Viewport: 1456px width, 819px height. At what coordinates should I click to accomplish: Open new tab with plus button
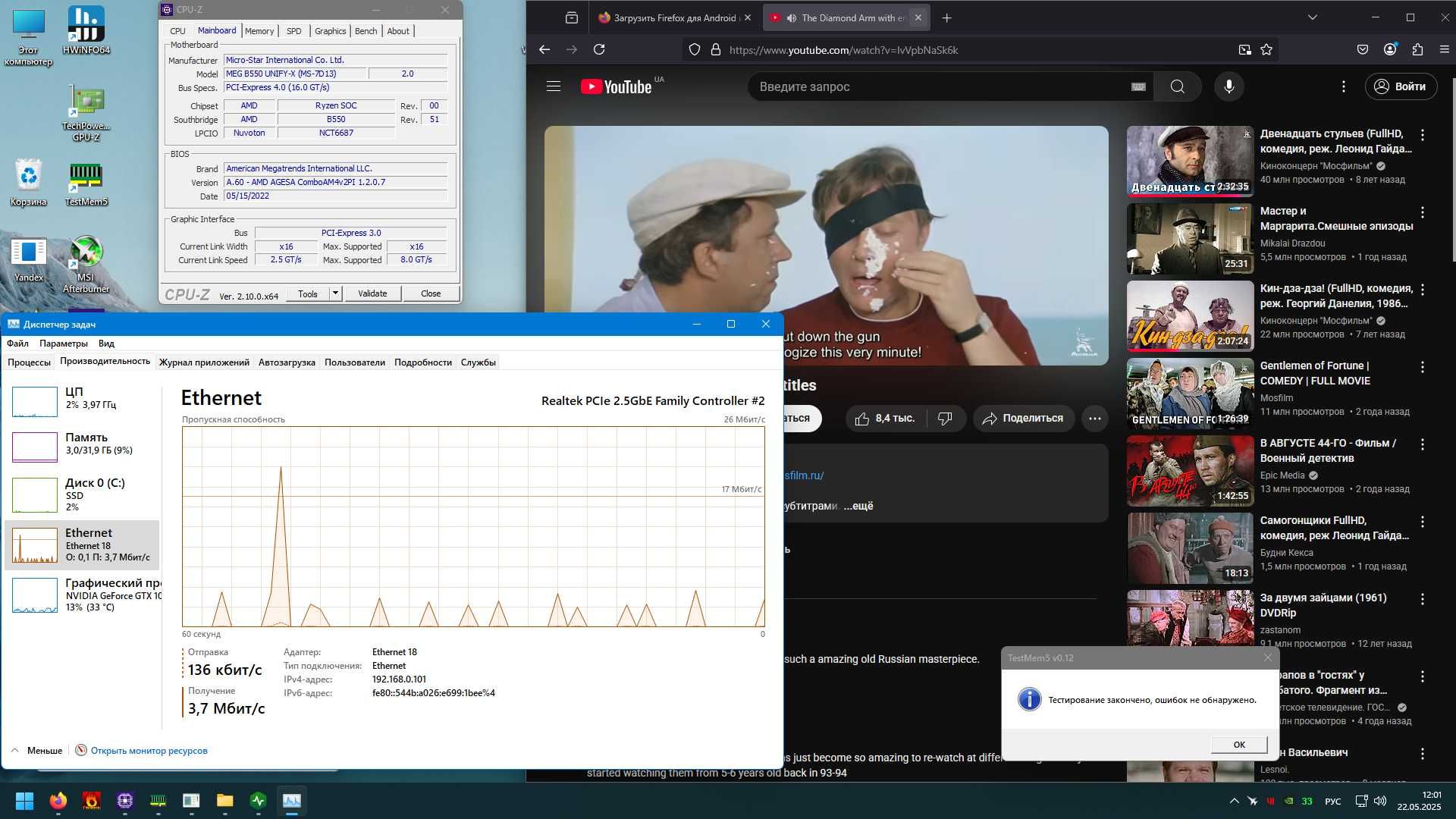[x=946, y=17]
